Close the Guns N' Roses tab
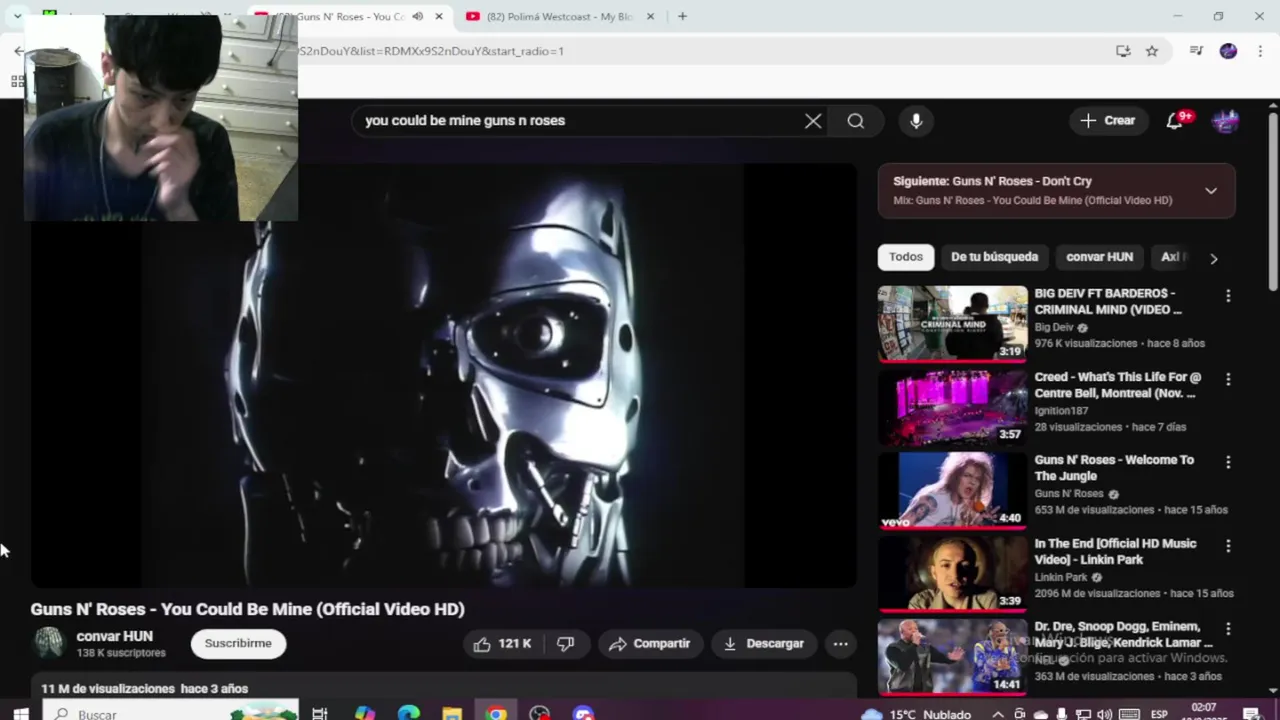This screenshot has height=720, width=1280. [438, 16]
